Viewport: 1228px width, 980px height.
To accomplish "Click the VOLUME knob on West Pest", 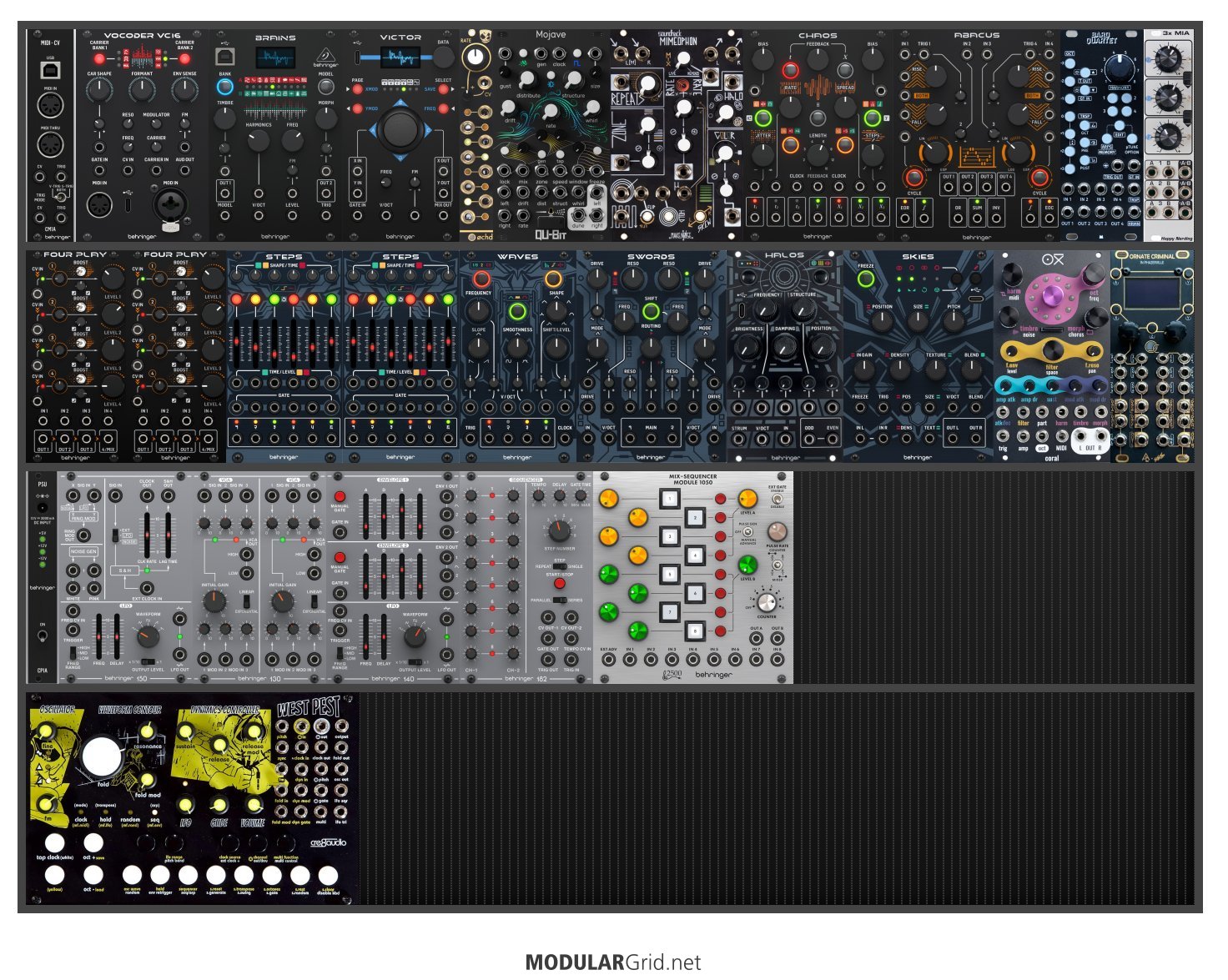I will tap(253, 805).
